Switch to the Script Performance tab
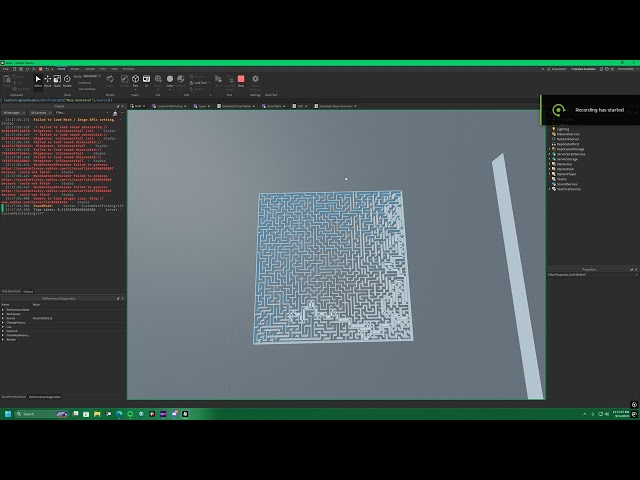The image size is (640, 480). tap(14, 397)
